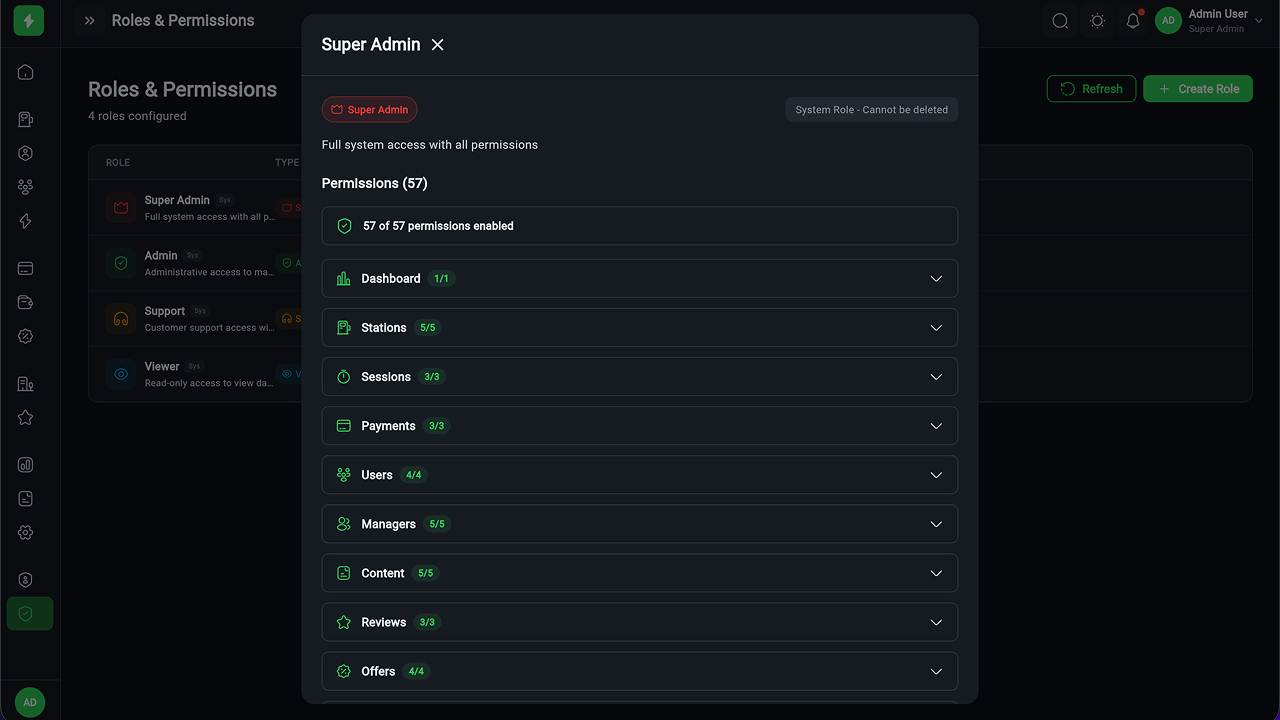The width and height of the screenshot is (1280, 720).
Task: Select the Sessions permissions row
Action: (x=639, y=377)
